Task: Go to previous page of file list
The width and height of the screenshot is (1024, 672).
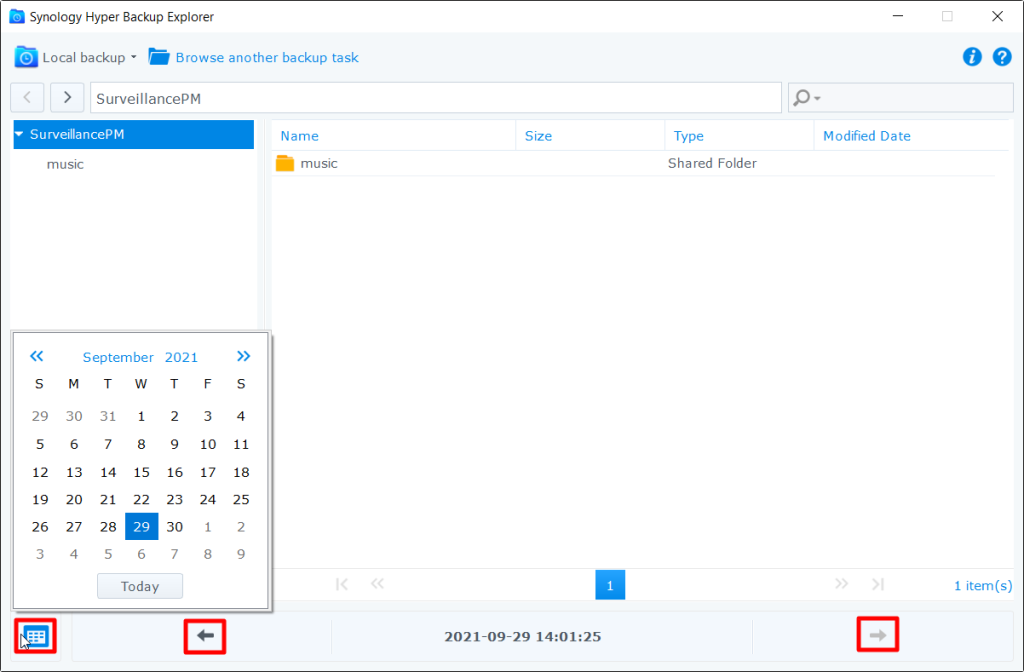Action: tap(377, 584)
